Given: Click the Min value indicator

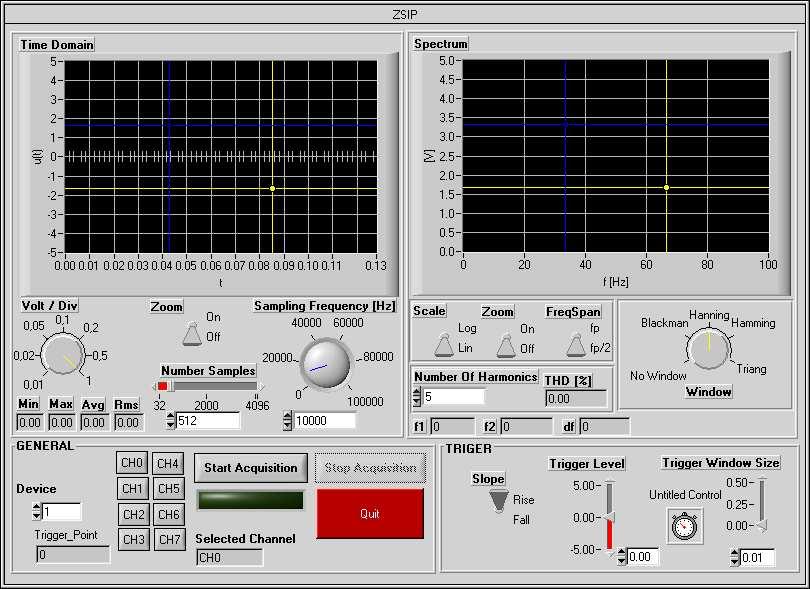Looking at the screenshot, I should (29, 423).
